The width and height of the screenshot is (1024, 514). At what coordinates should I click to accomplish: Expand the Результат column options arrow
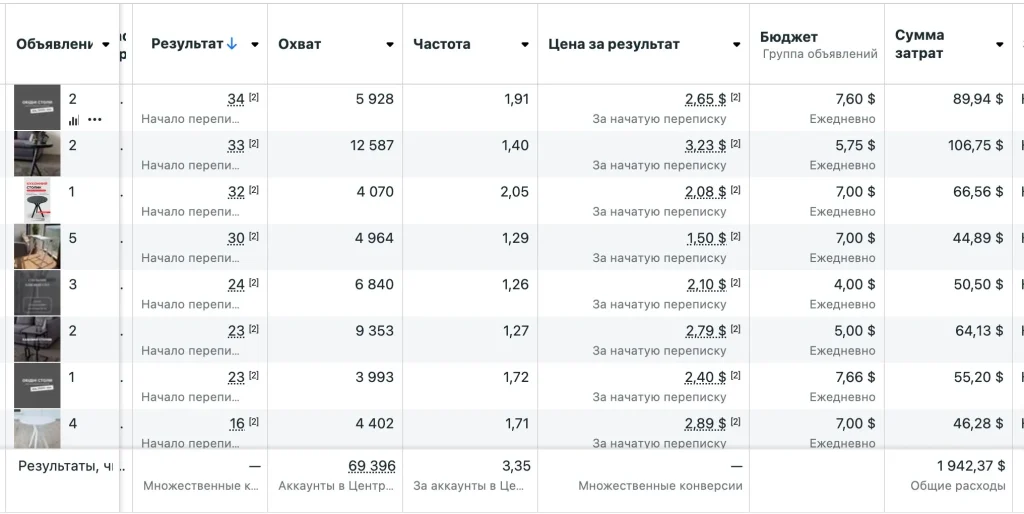pos(255,45)
